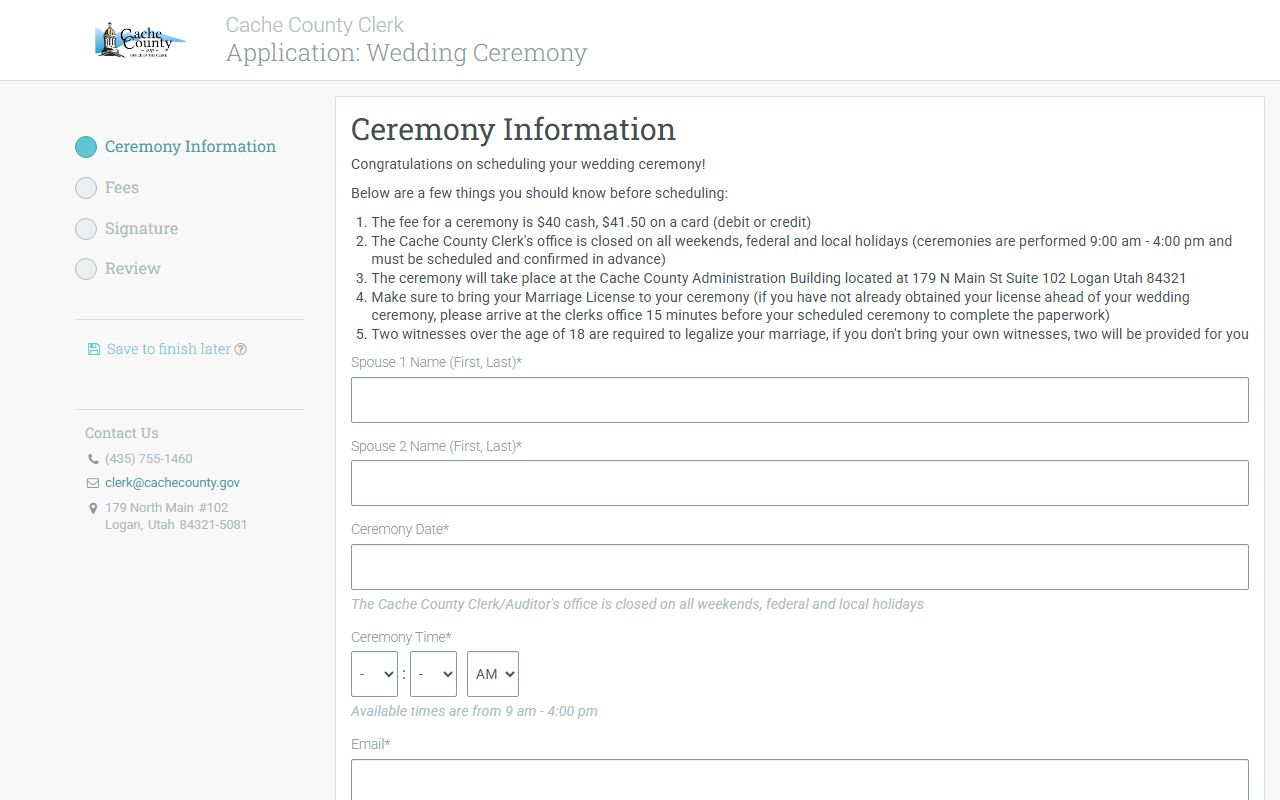Screen dimensions: 1280x800
Task: Open the ceremony hour dropdown
Action: tap(374, 674)
